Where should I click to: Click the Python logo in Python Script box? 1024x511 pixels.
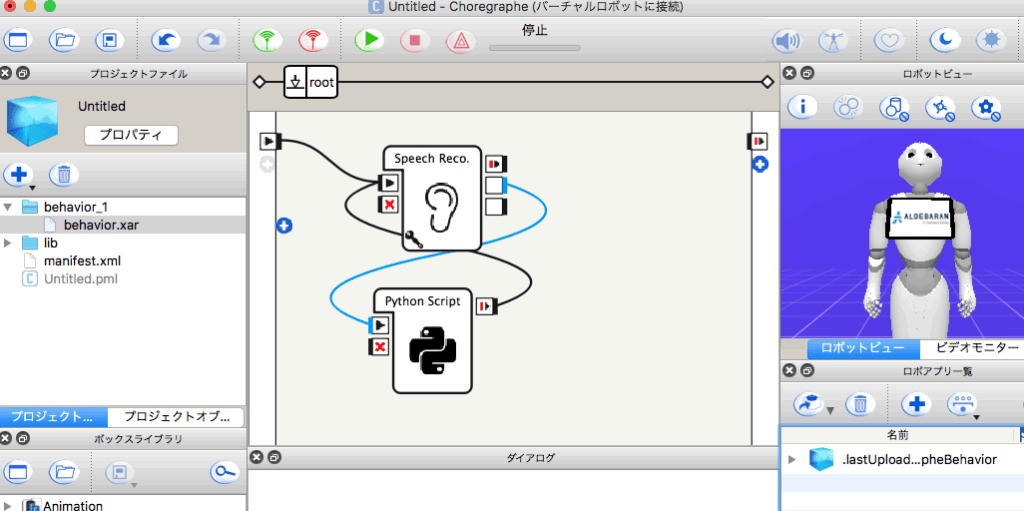point(431,350)
